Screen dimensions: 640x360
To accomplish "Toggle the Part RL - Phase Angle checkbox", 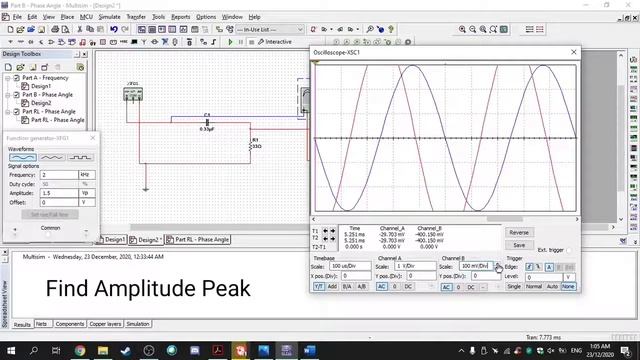I will 17,111.
